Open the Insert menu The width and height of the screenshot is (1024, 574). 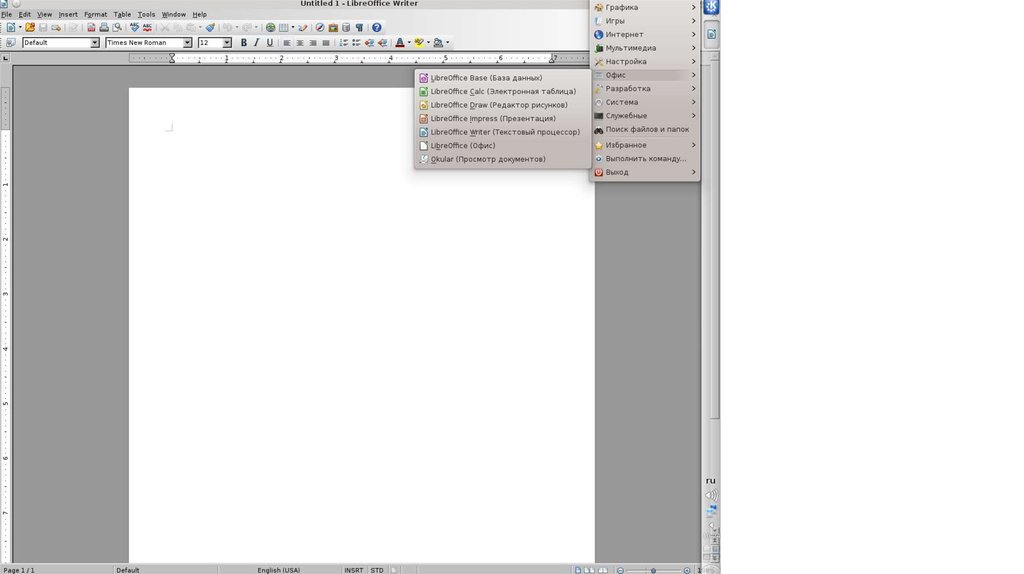[x=68, y=14]
